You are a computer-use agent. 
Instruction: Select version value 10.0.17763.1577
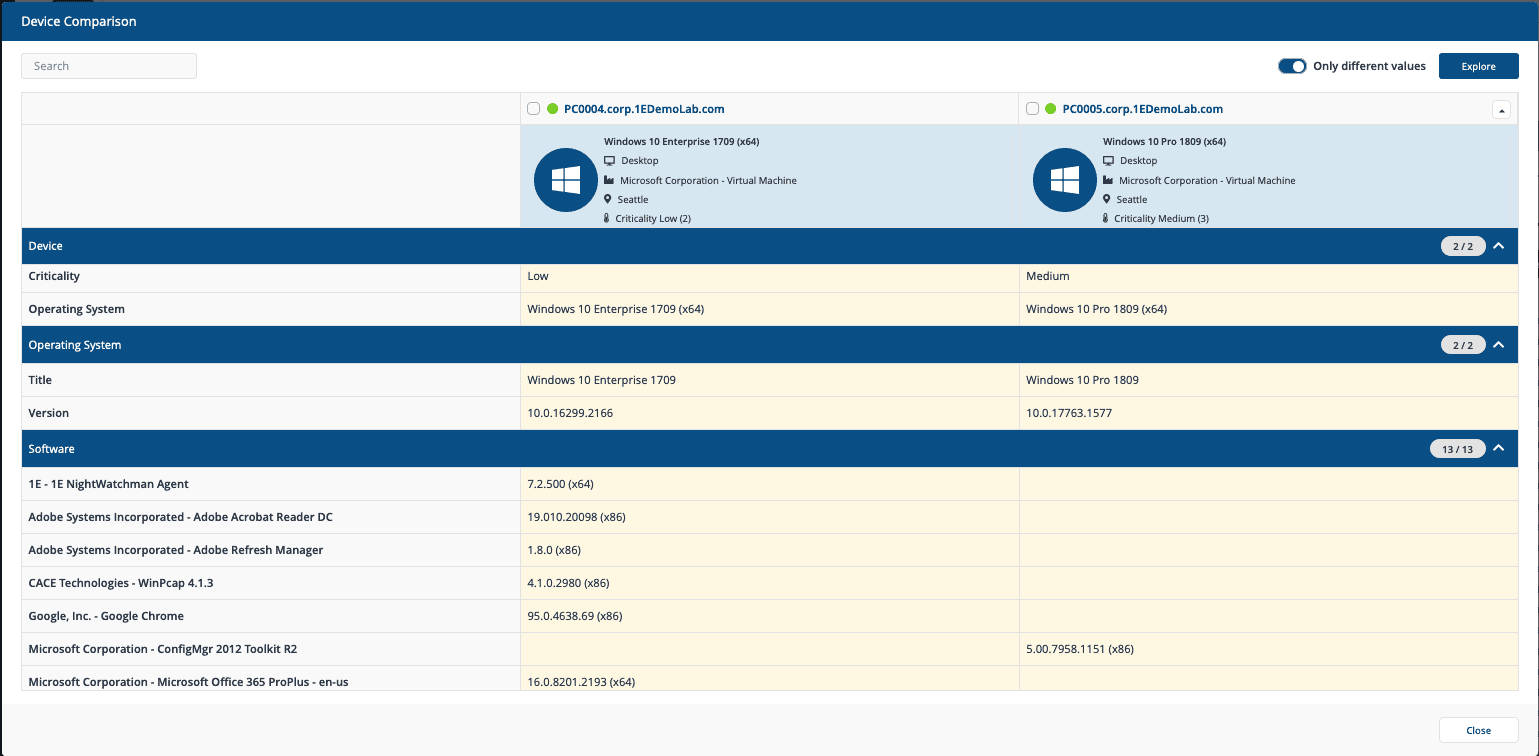tap(1069, 413)
